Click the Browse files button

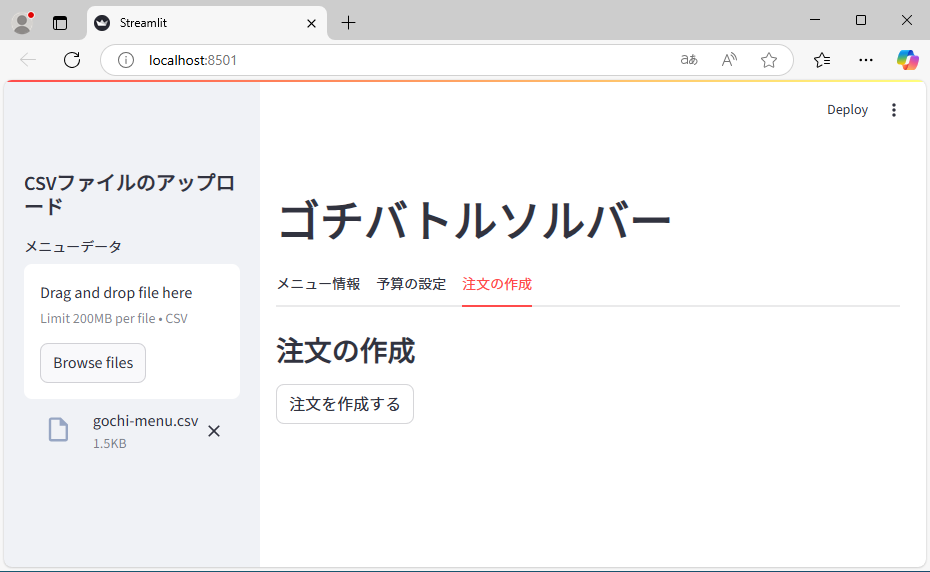[x=93, y=363]
